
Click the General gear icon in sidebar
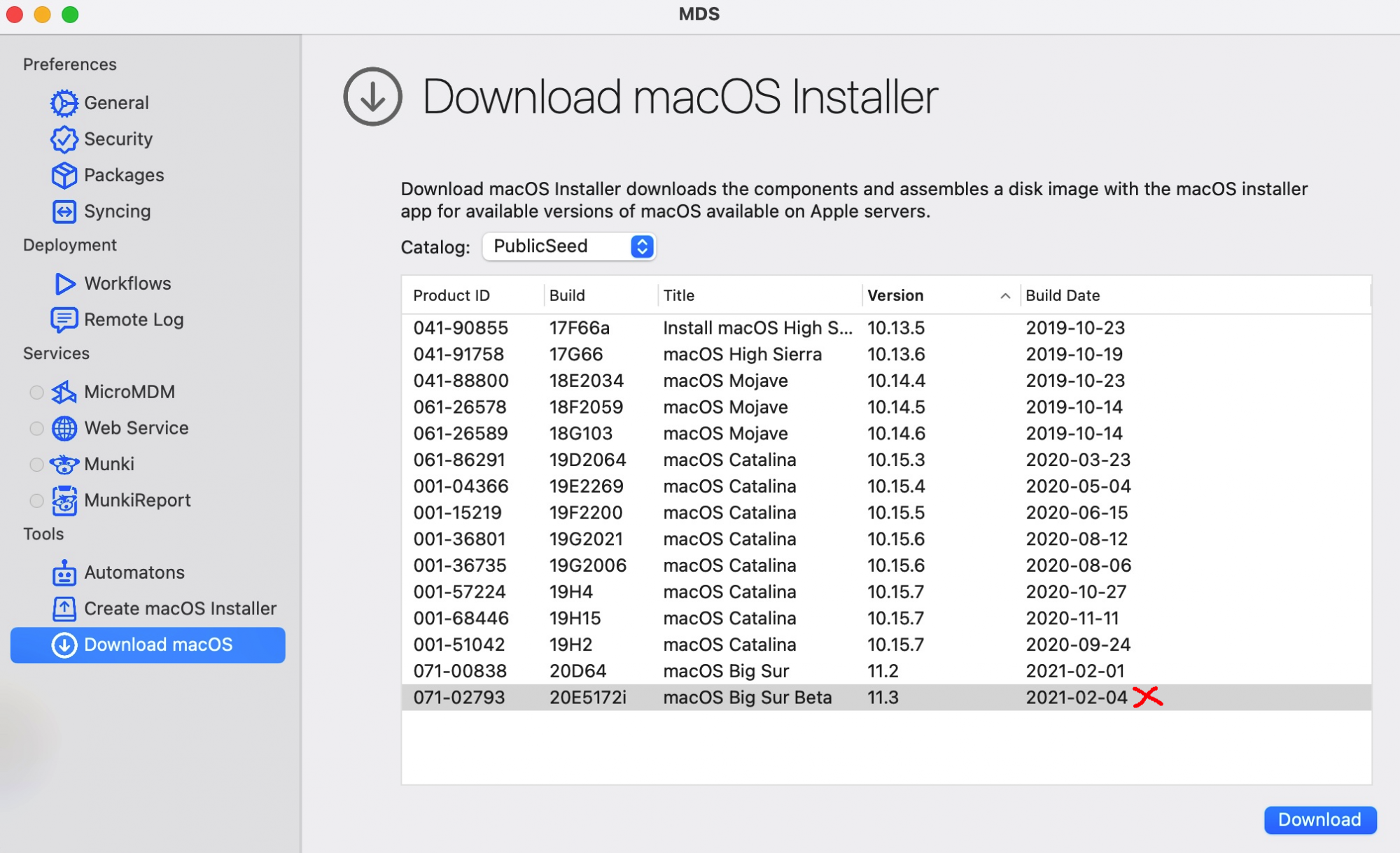[64, 103]
